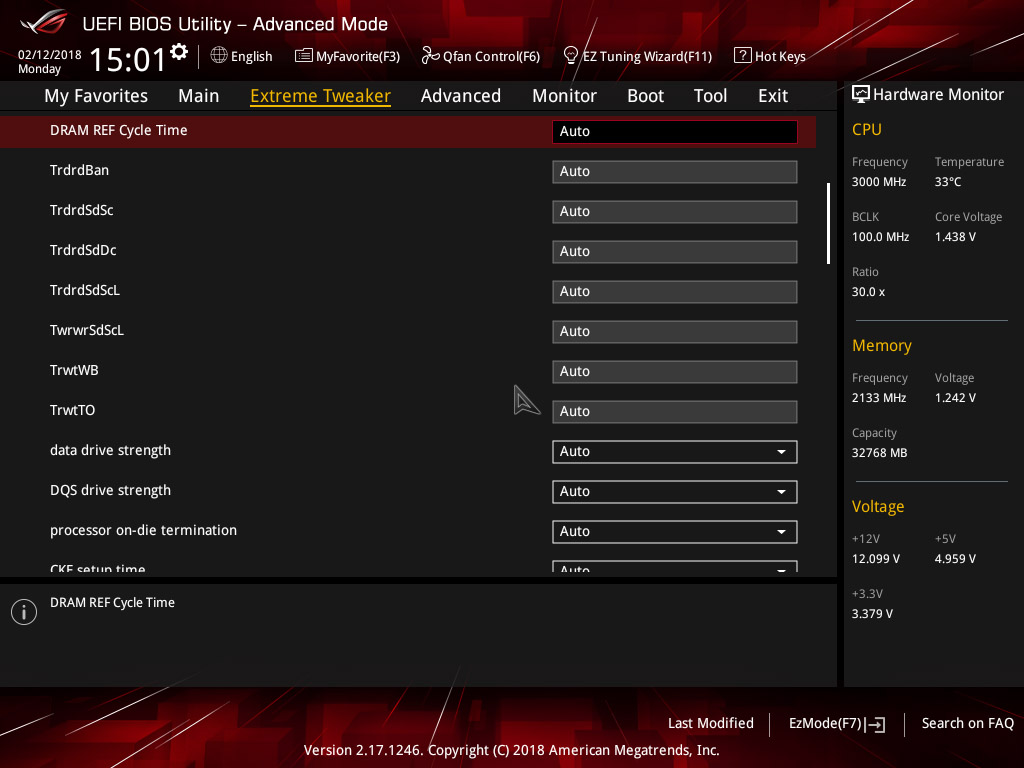
Task: Click memory frequency value 2133 MHz
Action: [879, 398]
